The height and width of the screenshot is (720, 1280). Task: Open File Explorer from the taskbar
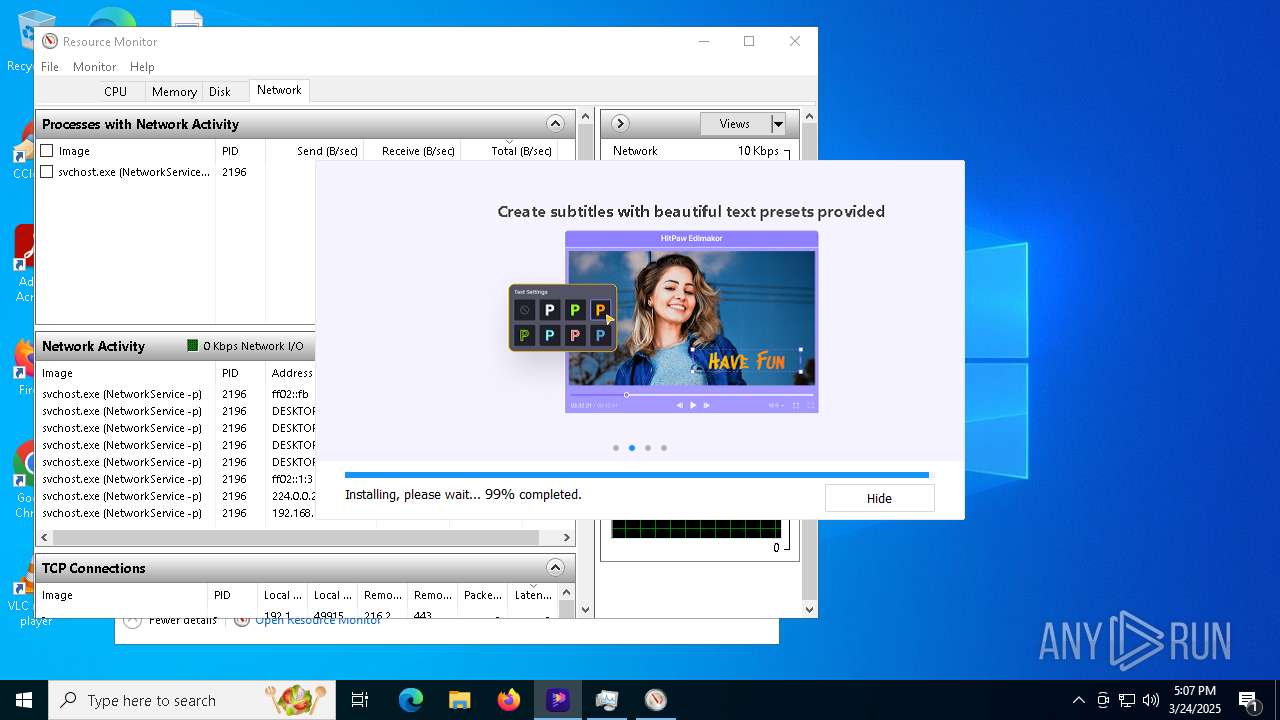click(460, 700)
